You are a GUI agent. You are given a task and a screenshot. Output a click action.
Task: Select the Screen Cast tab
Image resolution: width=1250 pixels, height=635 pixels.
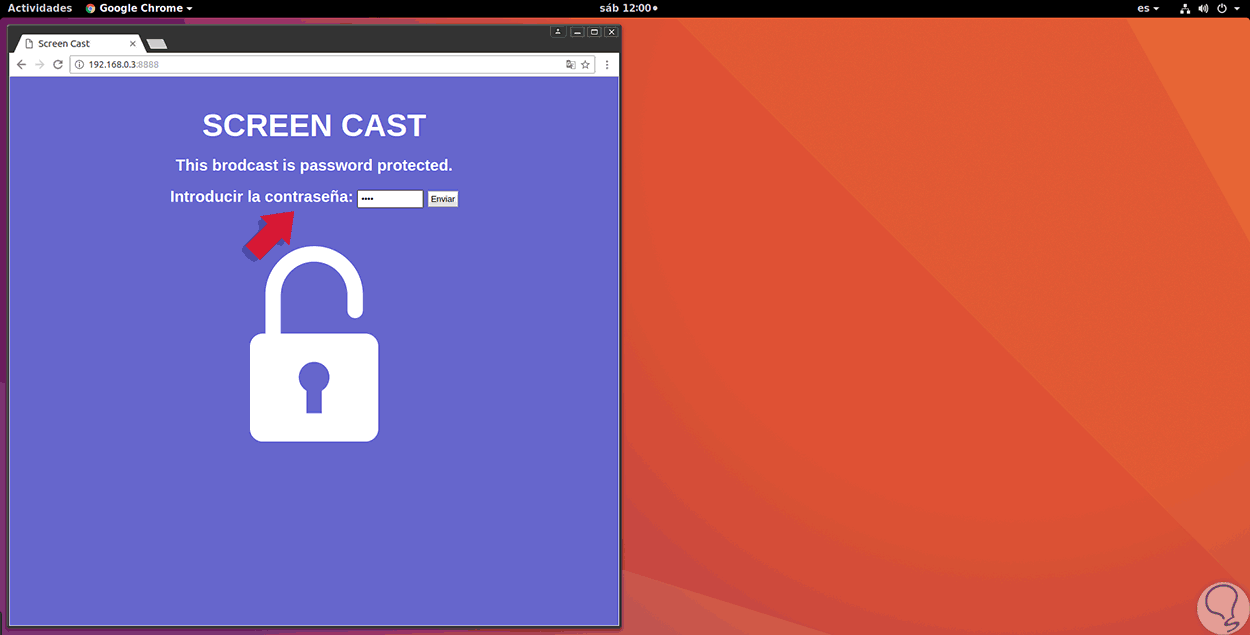tap(78, 44)
